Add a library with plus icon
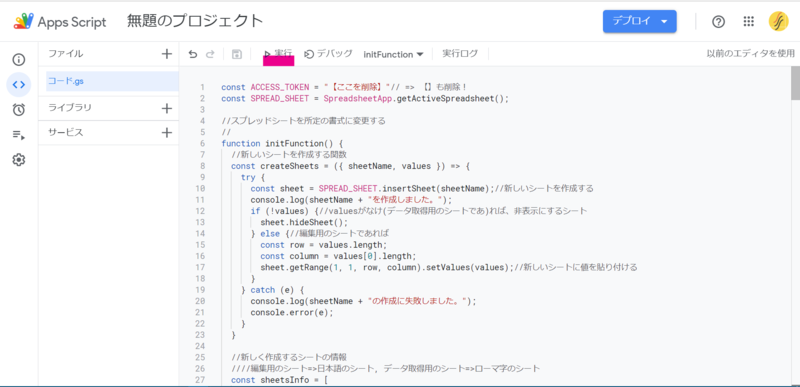Image resolution: width=800 pixels, height=387 pixels. 166,108
